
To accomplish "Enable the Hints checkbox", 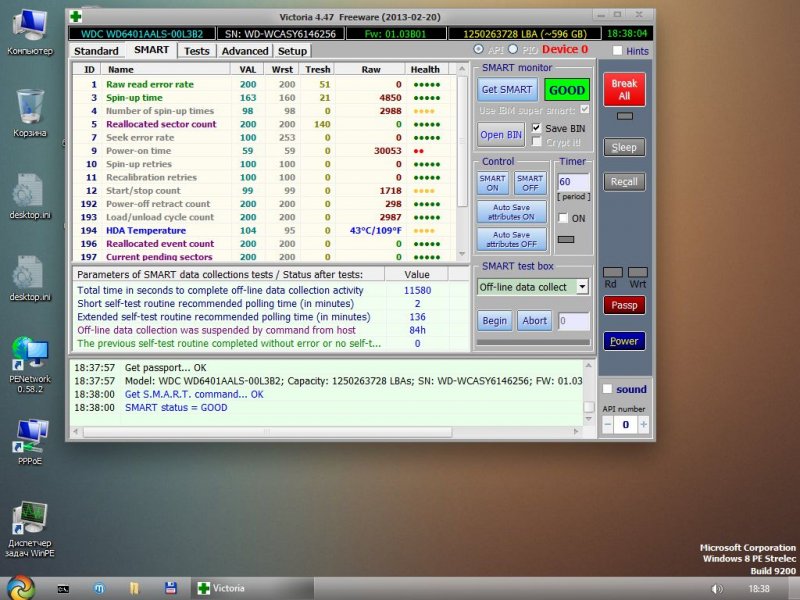I will click(617, 51).
